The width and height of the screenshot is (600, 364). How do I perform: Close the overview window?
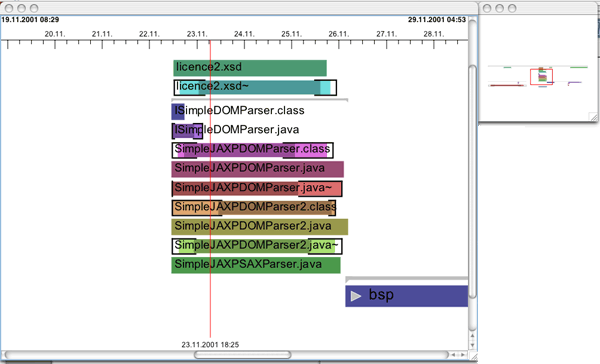[x=487, y=8]
